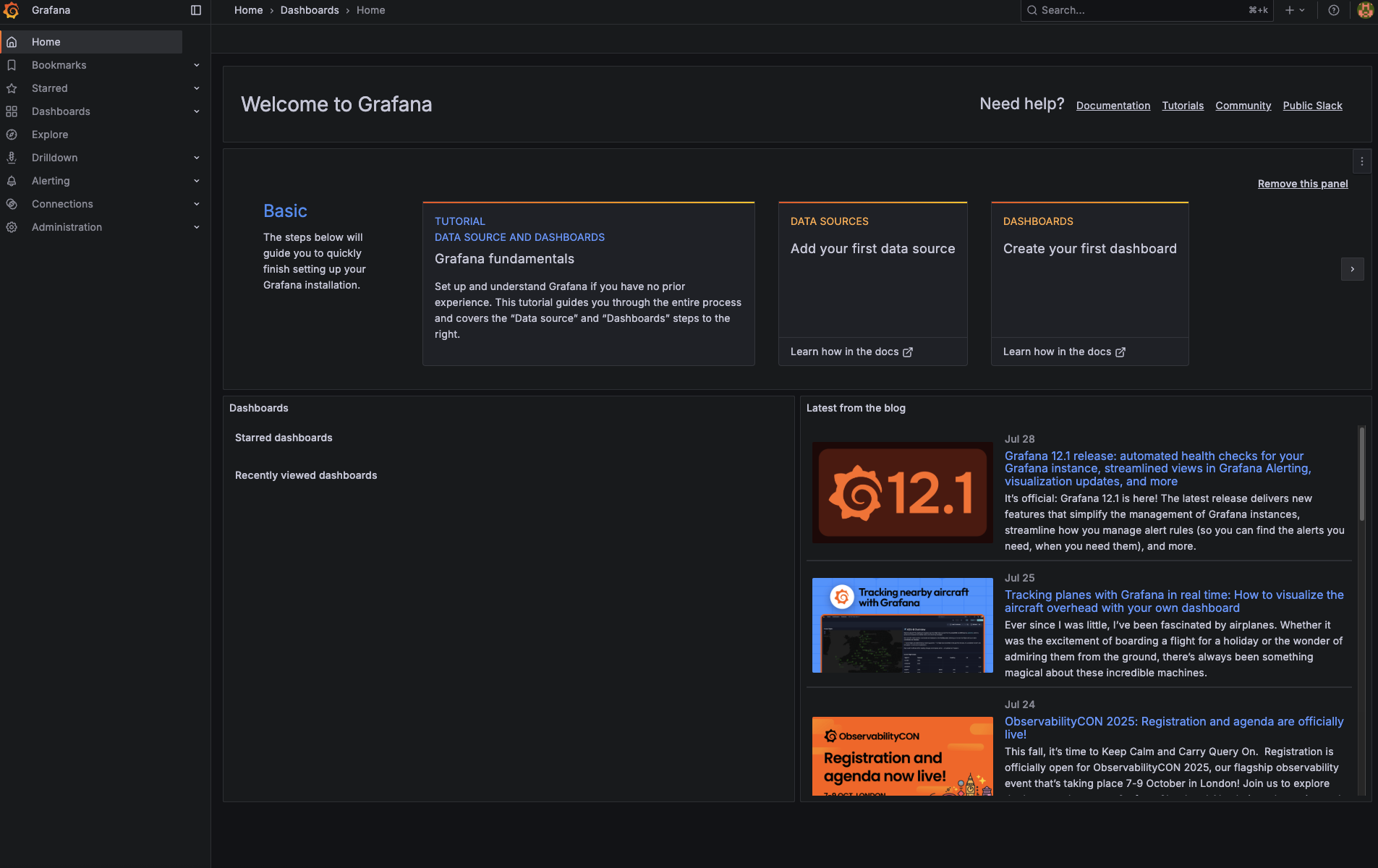The image size is (1378, 868).
Task: Open the Grafana 12.1 release article title
Action: click(1157, 469)
